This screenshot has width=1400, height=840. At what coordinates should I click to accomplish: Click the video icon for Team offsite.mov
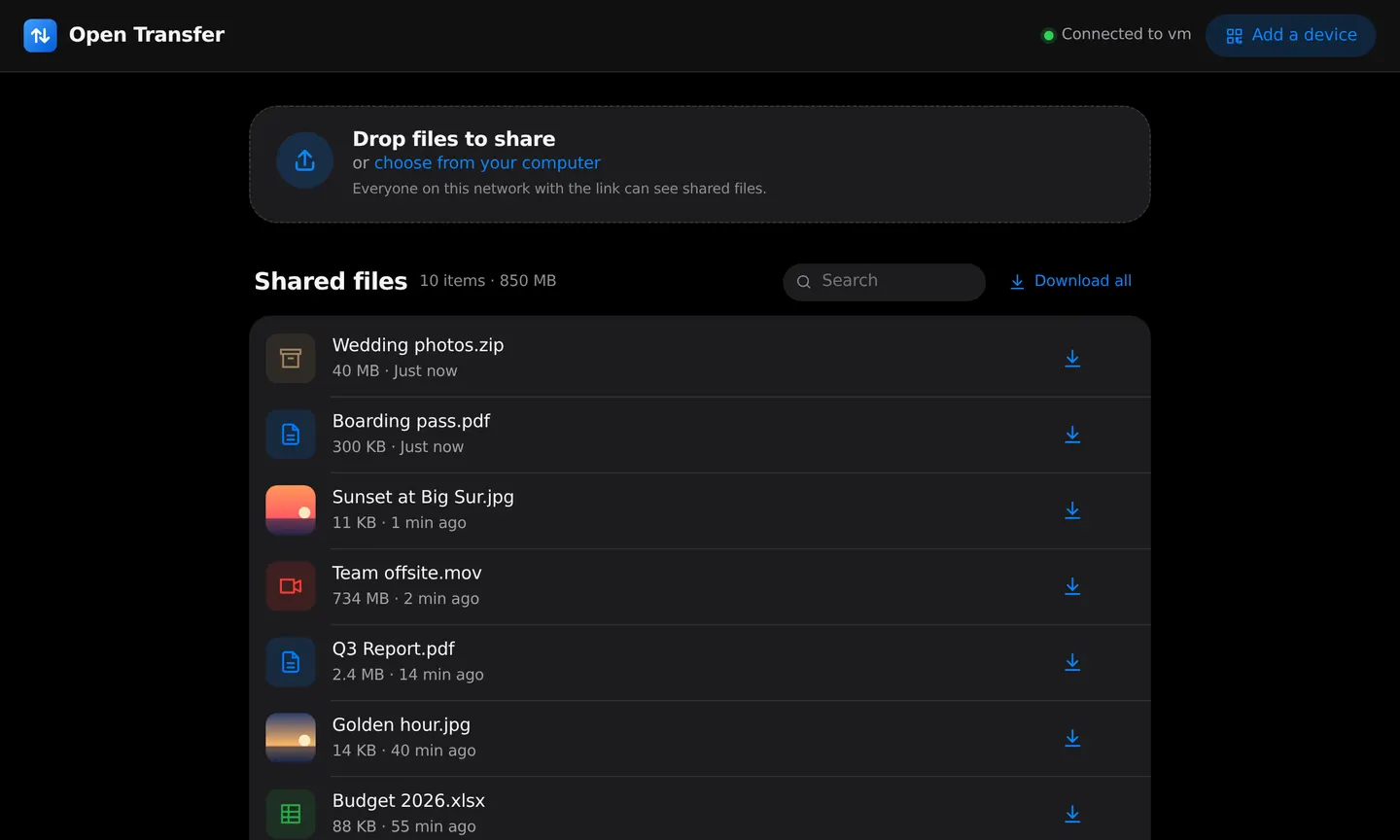click(x=291, y=586)
